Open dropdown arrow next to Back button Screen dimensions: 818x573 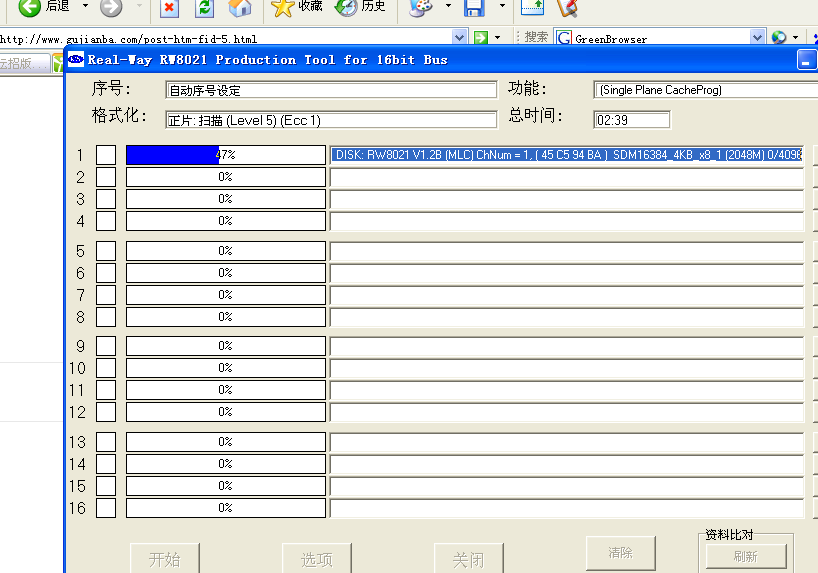point(86,6)
